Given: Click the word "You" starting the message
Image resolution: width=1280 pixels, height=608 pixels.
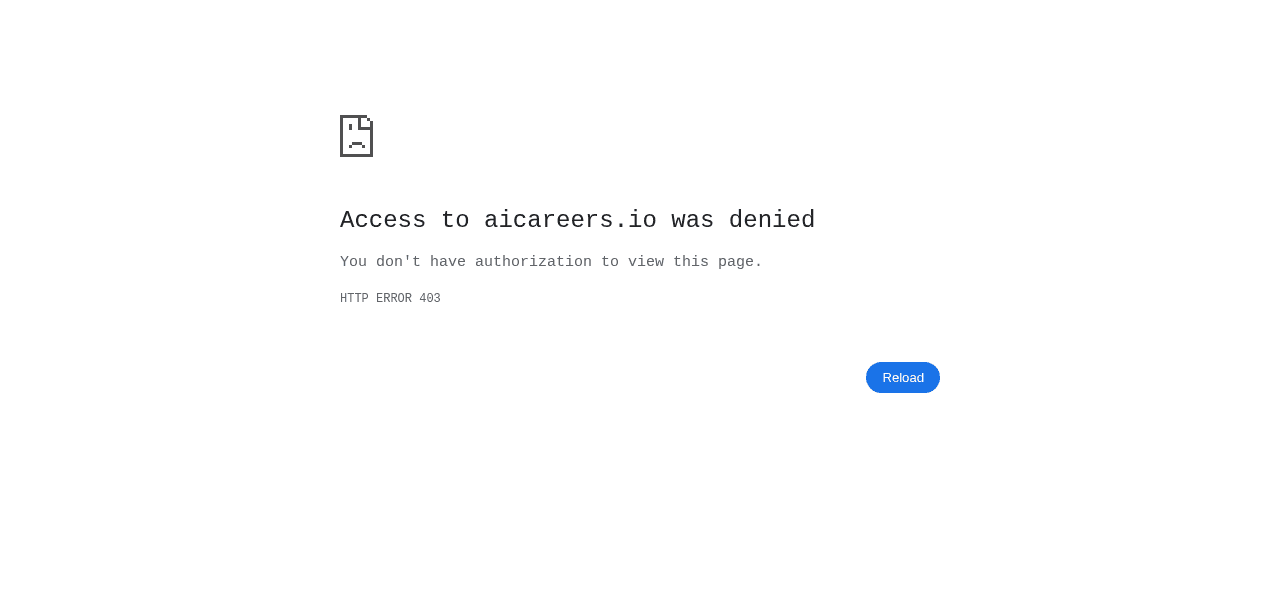Looking at the screenshot, I should (353, 262).
